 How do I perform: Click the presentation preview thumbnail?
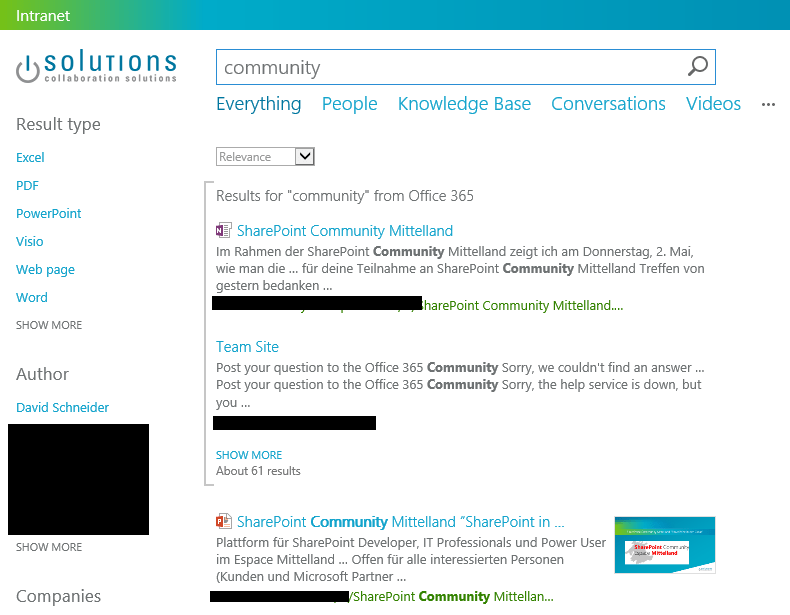click(x=664, y=545)
